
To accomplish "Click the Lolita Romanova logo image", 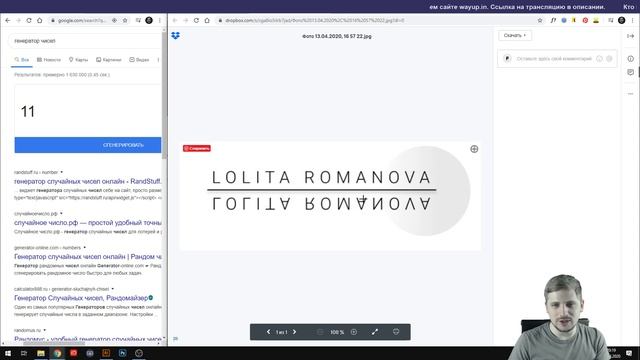I will (330, 196).
